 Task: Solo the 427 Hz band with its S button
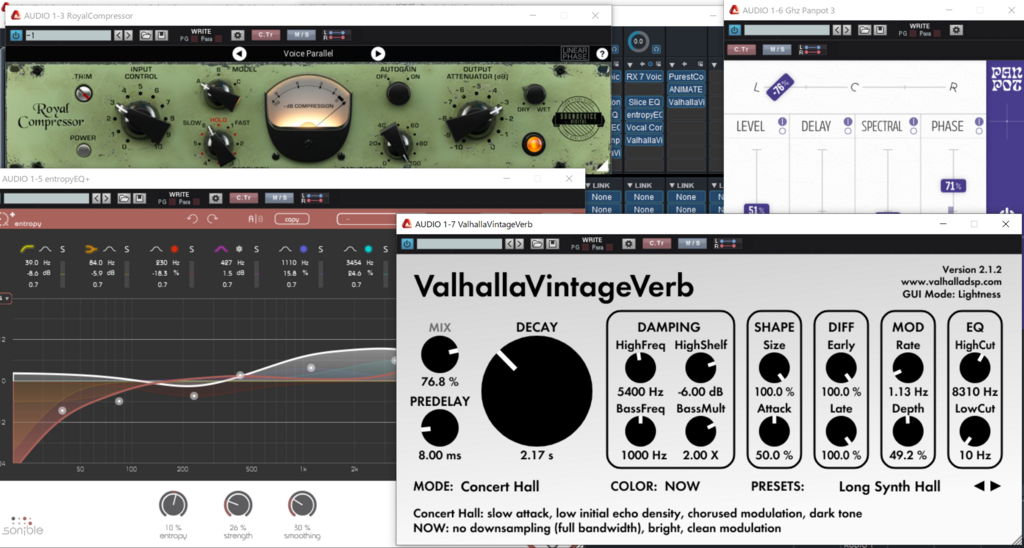tap(257, 249)
